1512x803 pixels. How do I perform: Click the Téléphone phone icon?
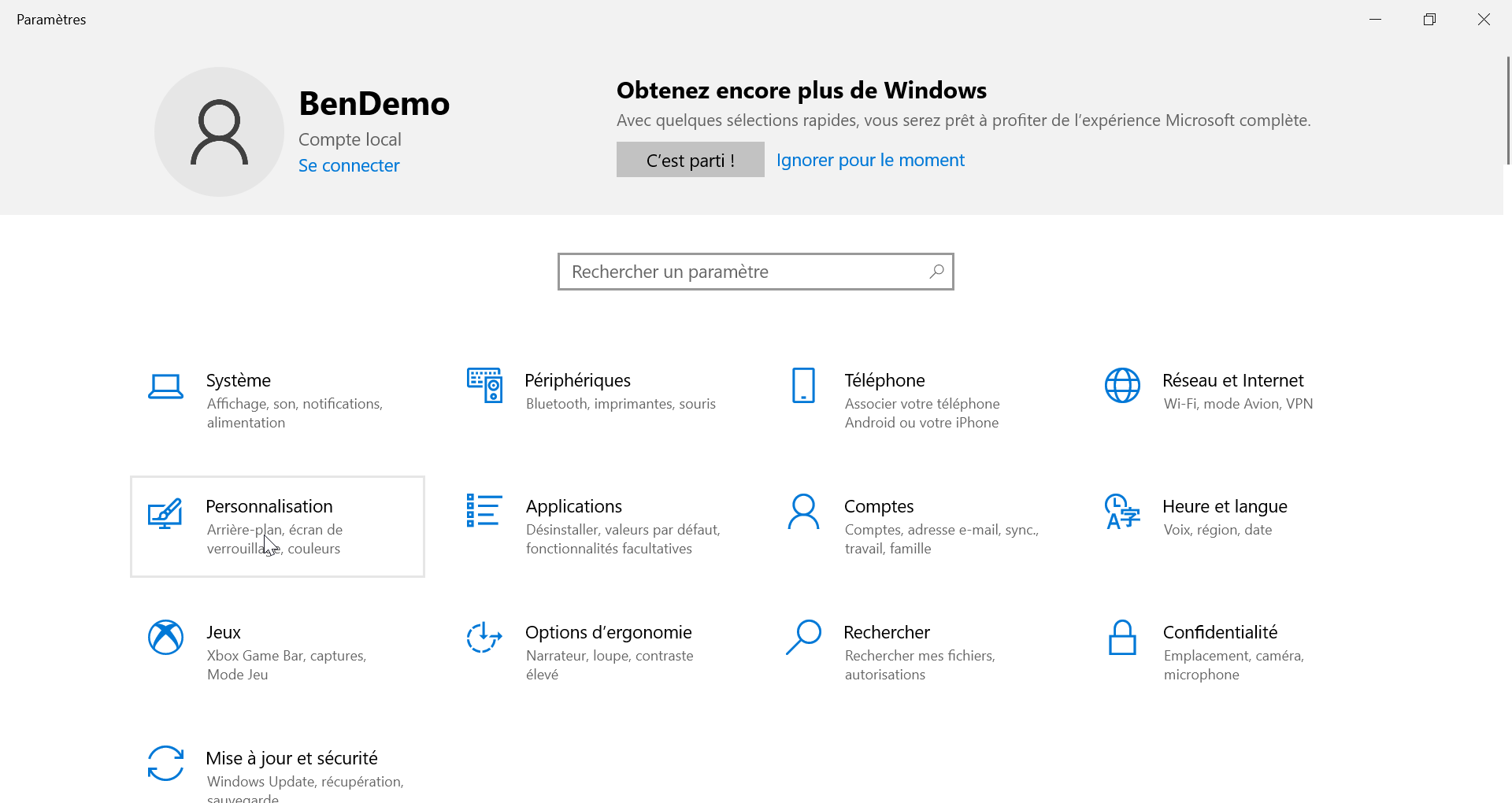coord(803,385)
